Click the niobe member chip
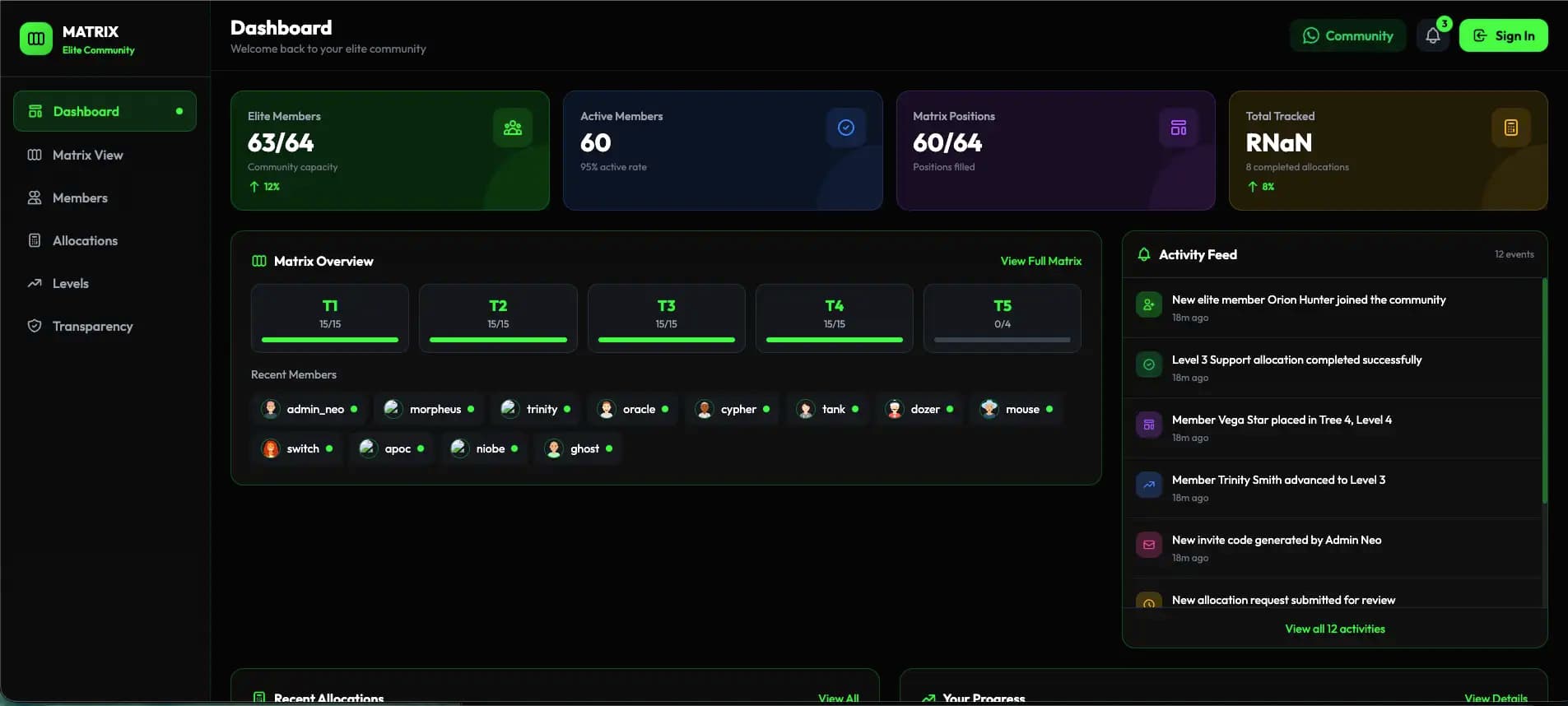 [x=485, y=448]
